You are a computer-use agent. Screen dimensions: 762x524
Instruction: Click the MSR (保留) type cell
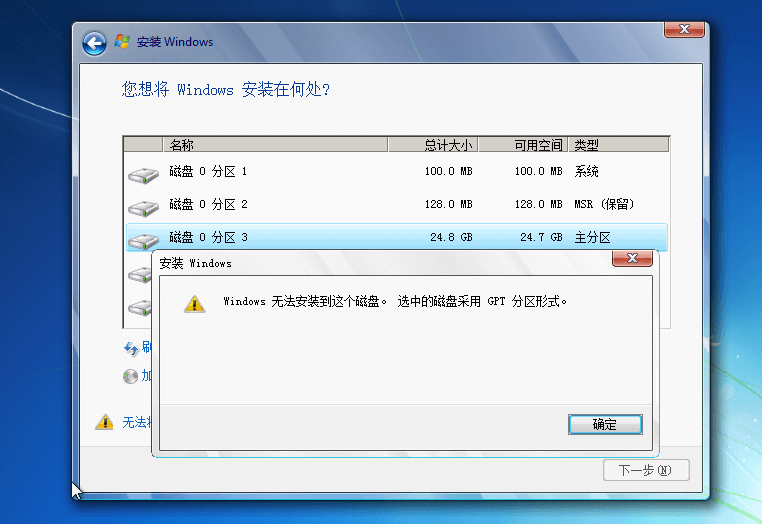tap(604, 204)
